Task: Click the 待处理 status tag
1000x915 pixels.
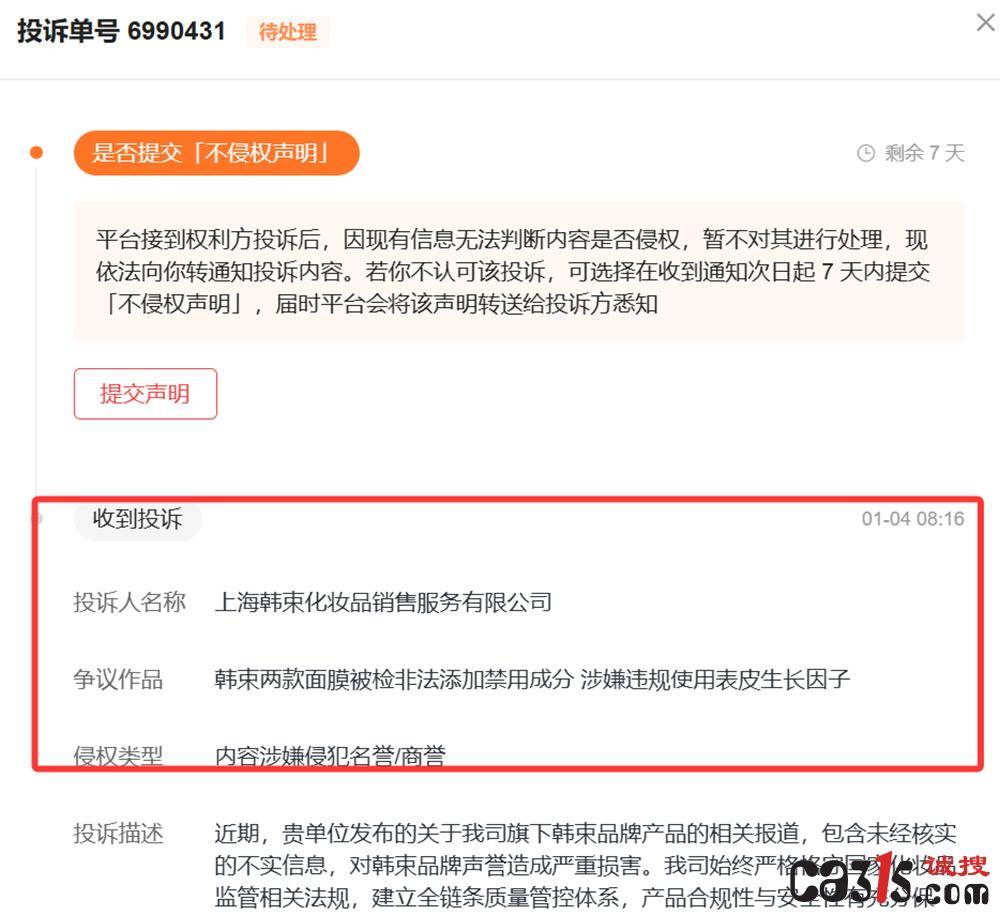Action: pos(288,32)
